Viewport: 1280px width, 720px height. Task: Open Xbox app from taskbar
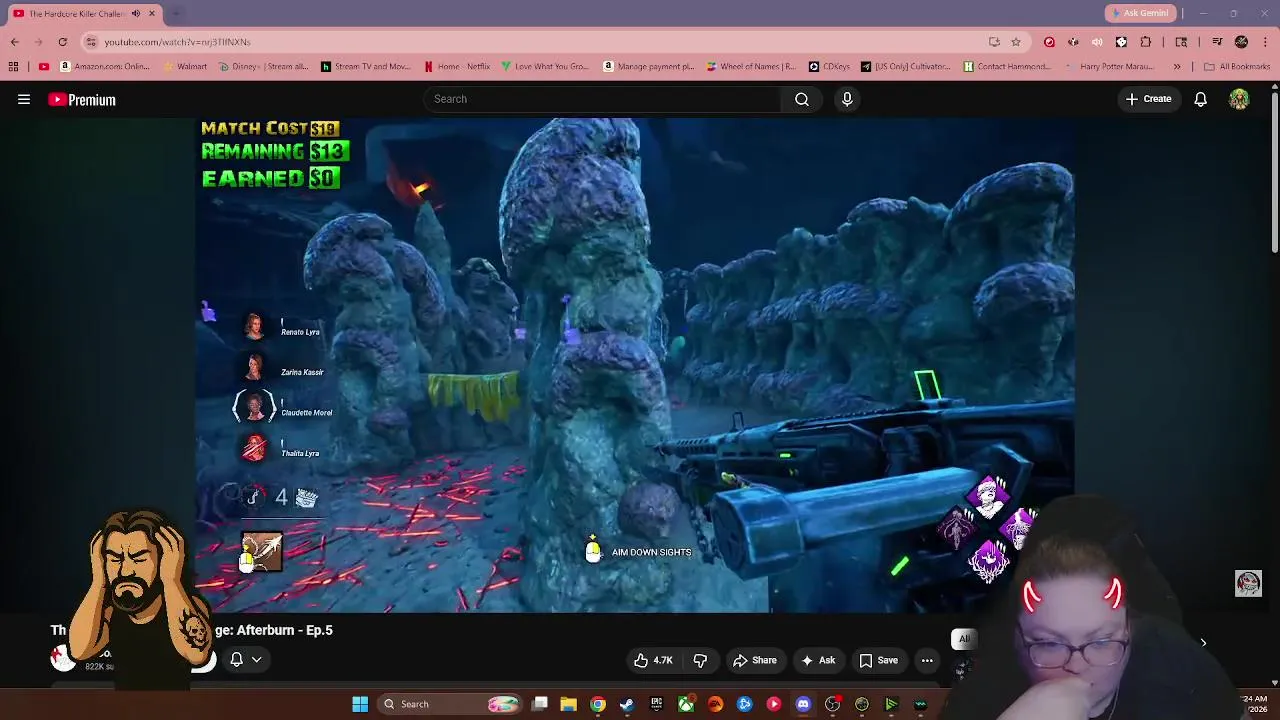pyautogui.click(x=686, y=704)
